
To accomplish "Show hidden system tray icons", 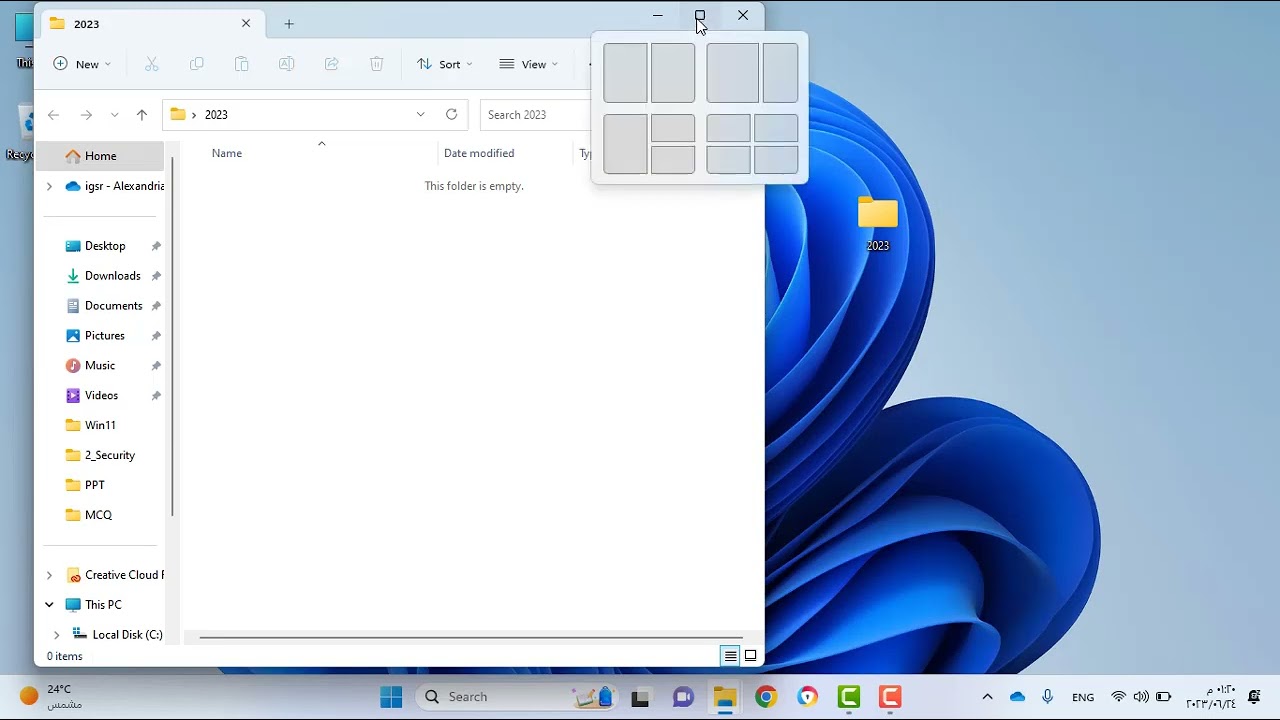I will pos(987,697).
